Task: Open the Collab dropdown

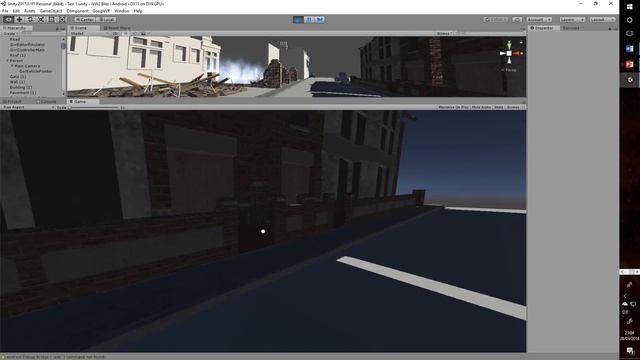Action: (x=496, y=20)
